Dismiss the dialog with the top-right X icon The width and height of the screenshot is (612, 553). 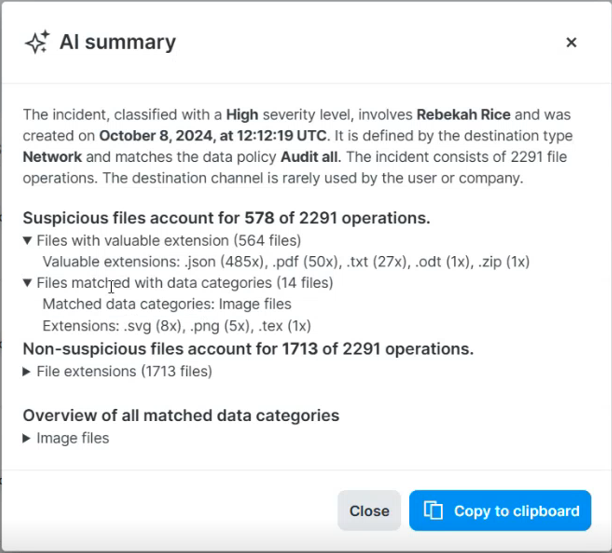click(571, 42)
